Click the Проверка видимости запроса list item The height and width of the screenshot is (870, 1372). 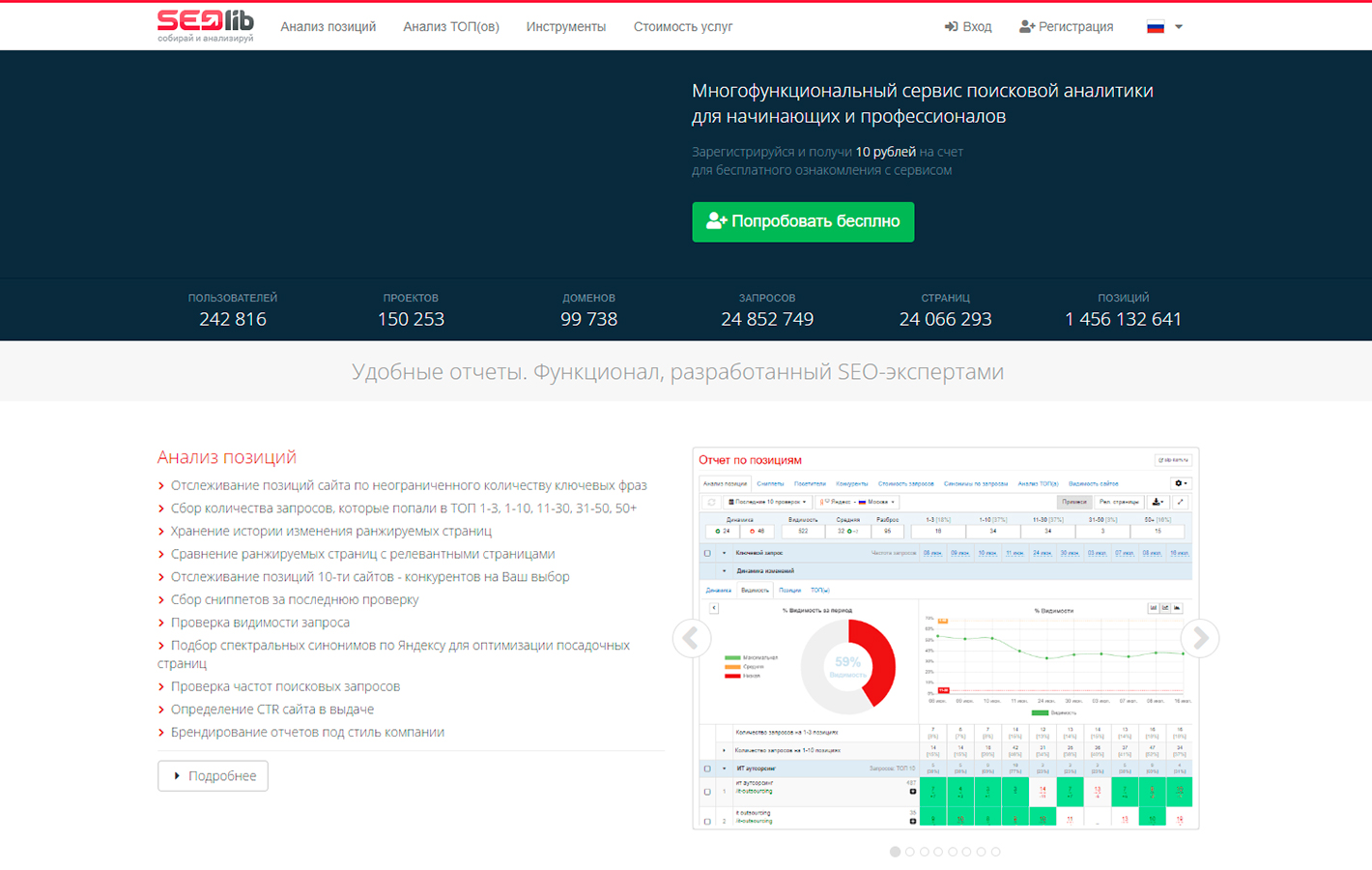(260, 623)
